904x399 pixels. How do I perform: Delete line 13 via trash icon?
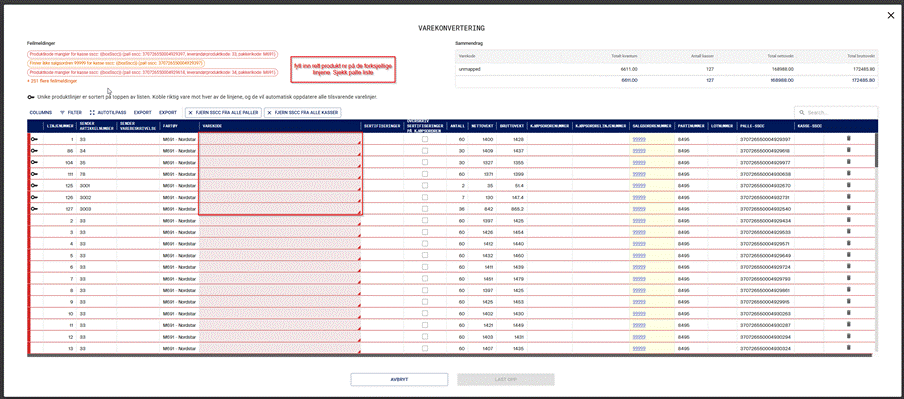(x=848, y=348)
